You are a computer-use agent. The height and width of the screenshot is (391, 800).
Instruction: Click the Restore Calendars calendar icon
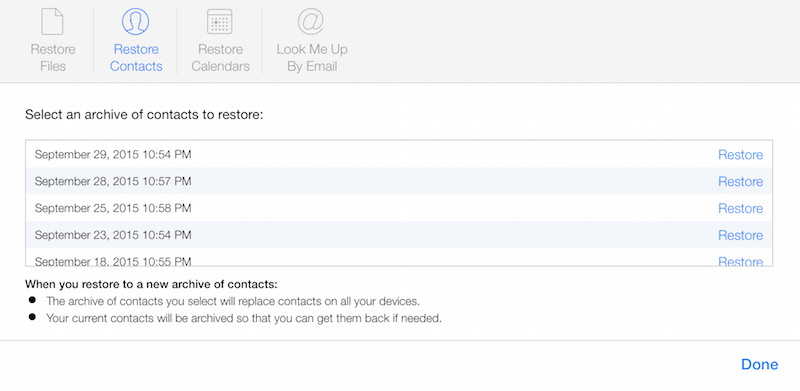point(220,22)
